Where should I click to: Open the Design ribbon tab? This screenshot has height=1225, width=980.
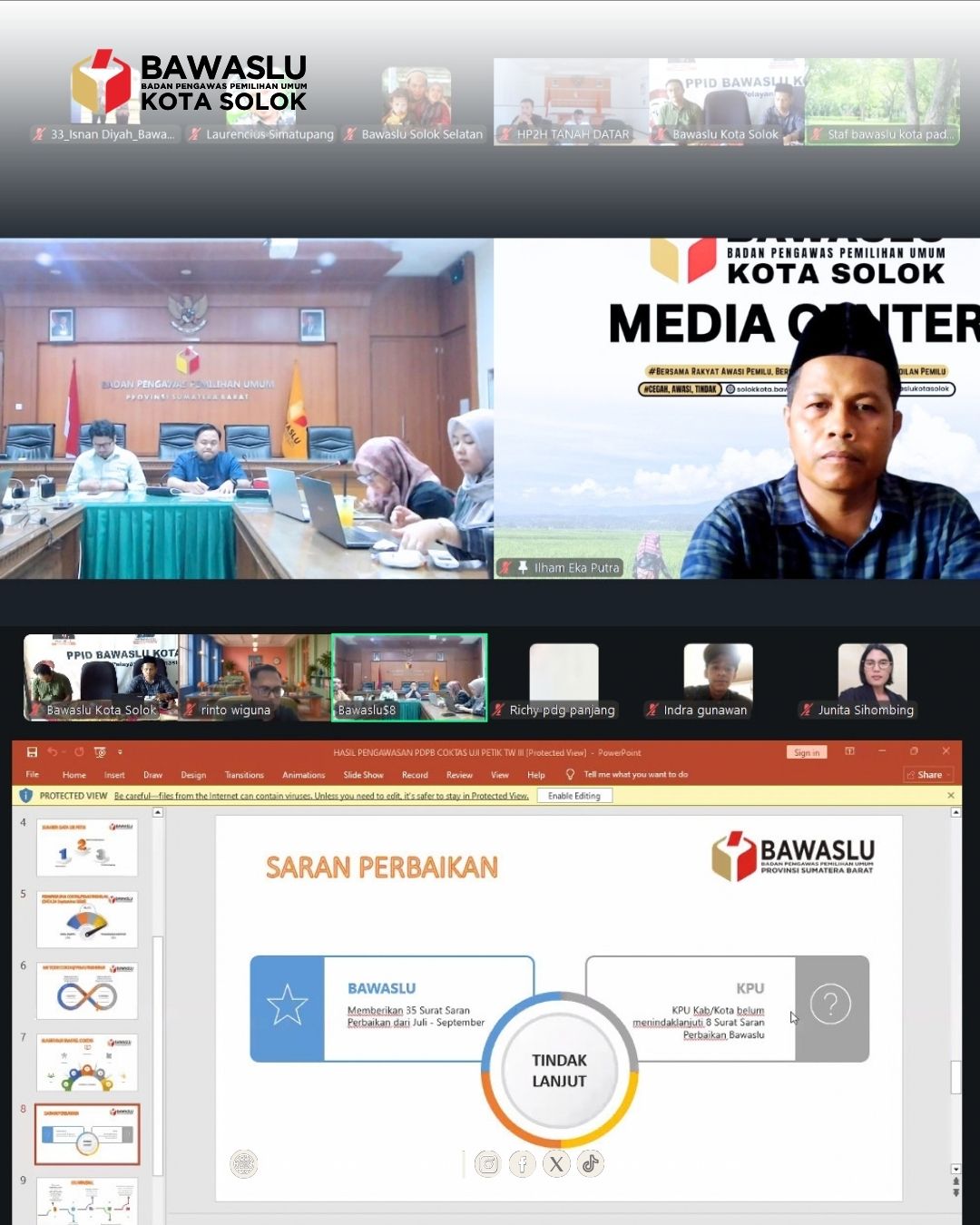193,775
